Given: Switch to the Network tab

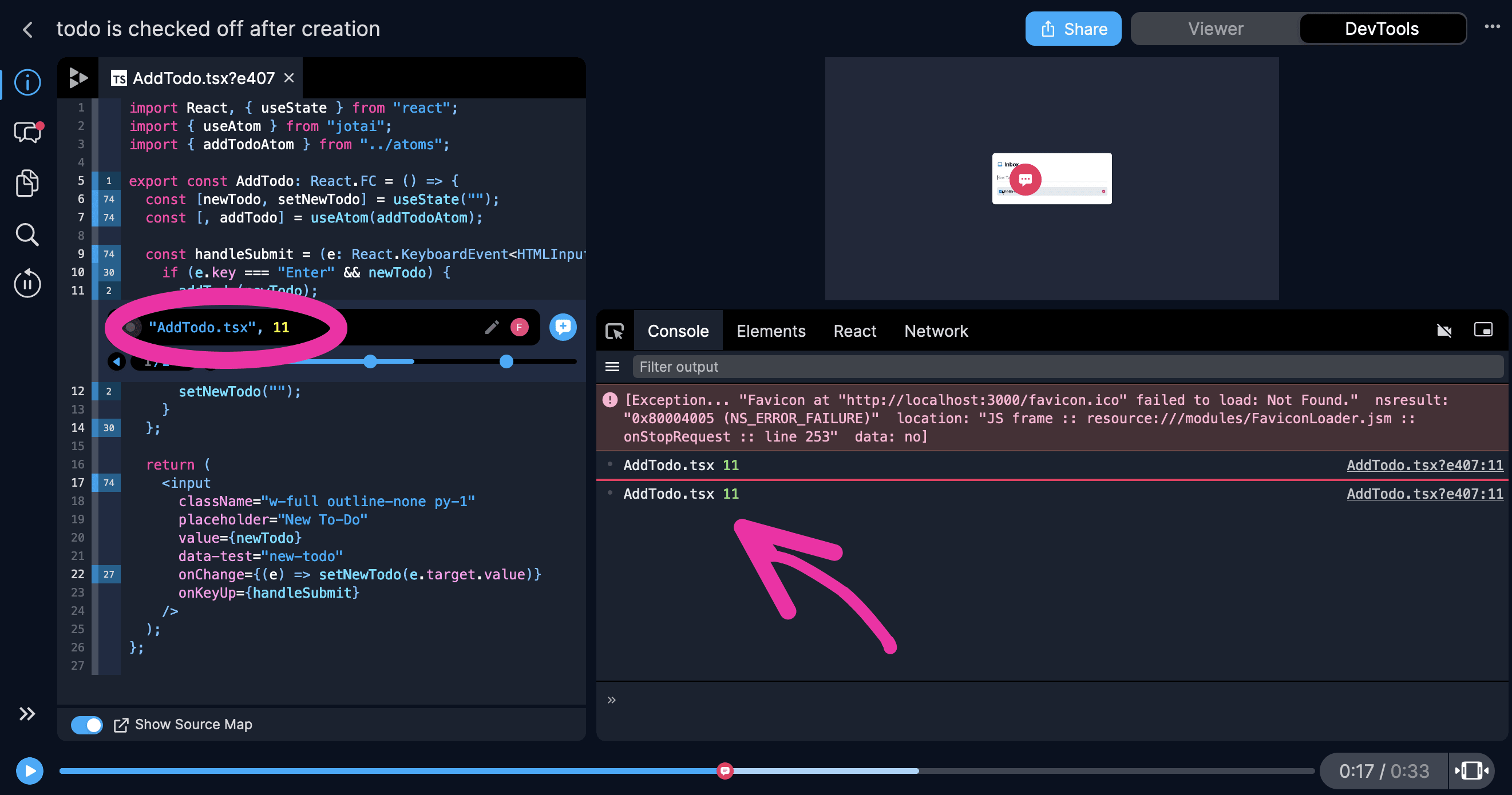Looking at the screenshot, I should click(x=936, y=332).
